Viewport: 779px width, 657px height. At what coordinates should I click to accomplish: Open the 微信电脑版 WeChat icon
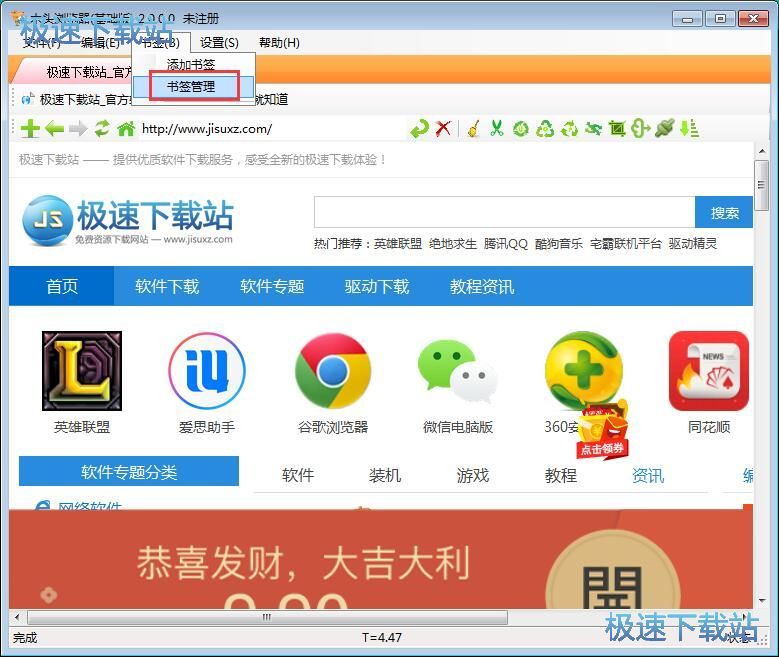click(458, 371)
